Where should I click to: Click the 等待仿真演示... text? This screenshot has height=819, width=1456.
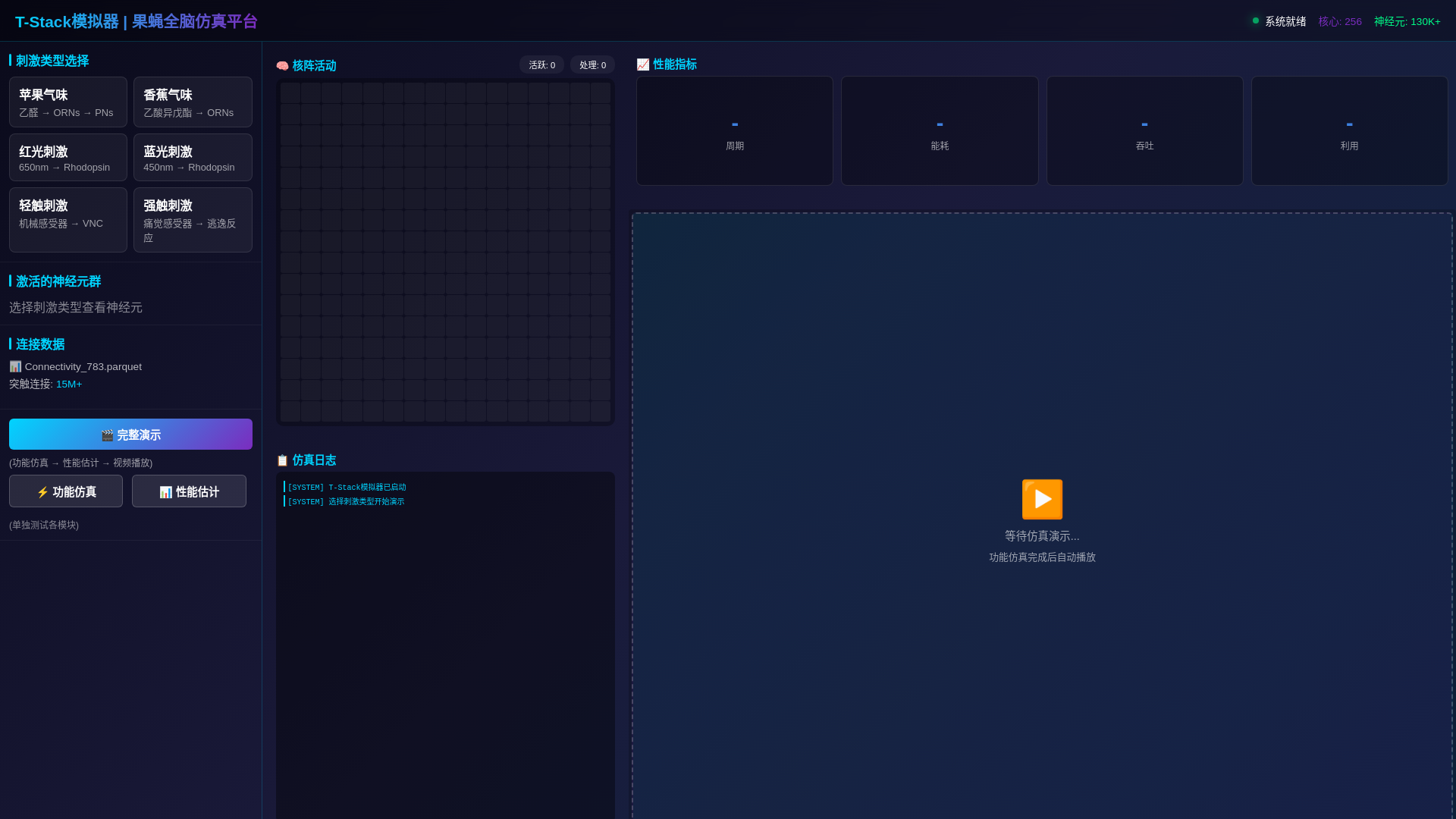click(1042, 536)
